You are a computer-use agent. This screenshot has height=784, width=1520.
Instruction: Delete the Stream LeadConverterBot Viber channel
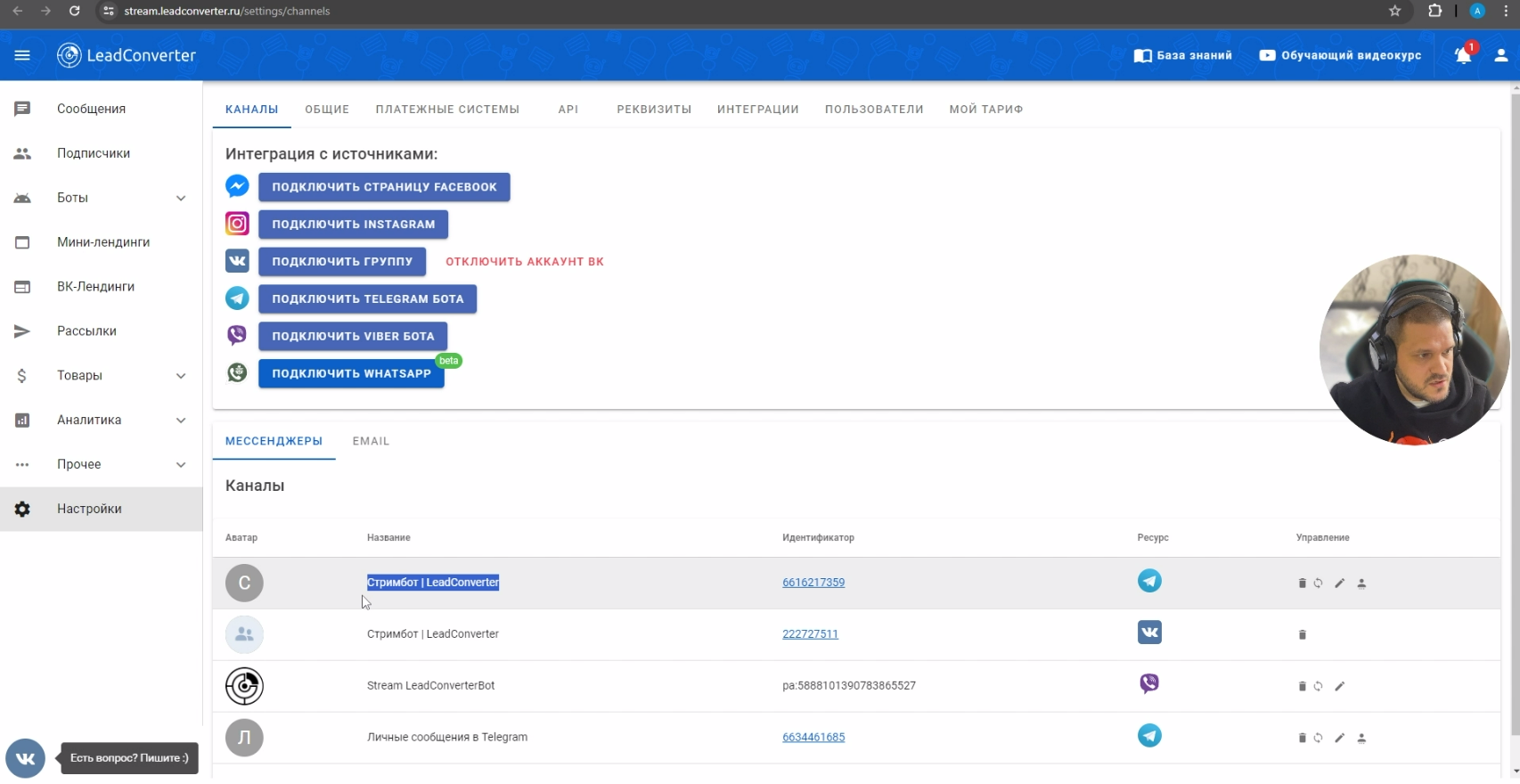tap(1302, 687)
